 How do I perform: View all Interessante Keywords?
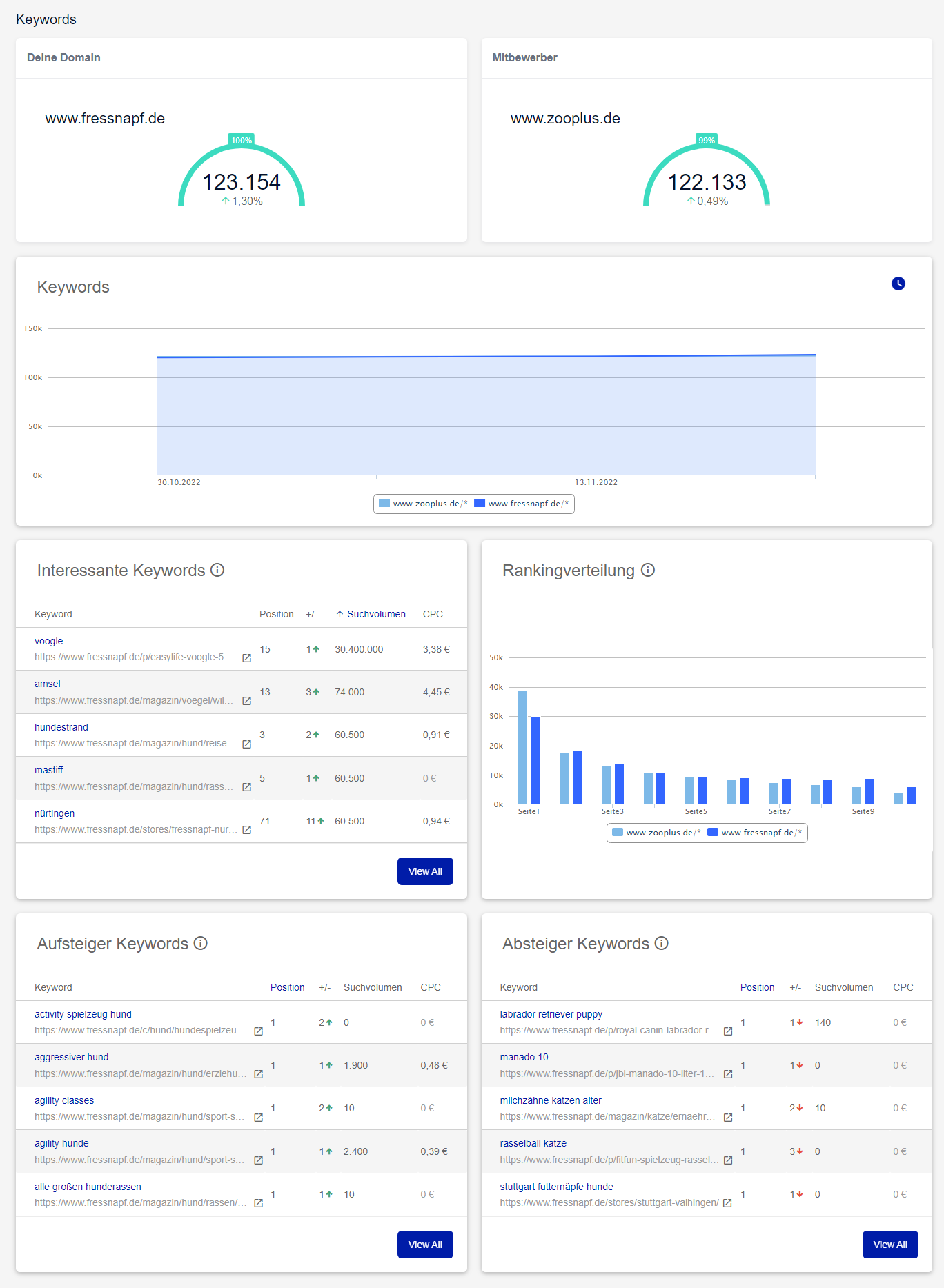point(425,871)
